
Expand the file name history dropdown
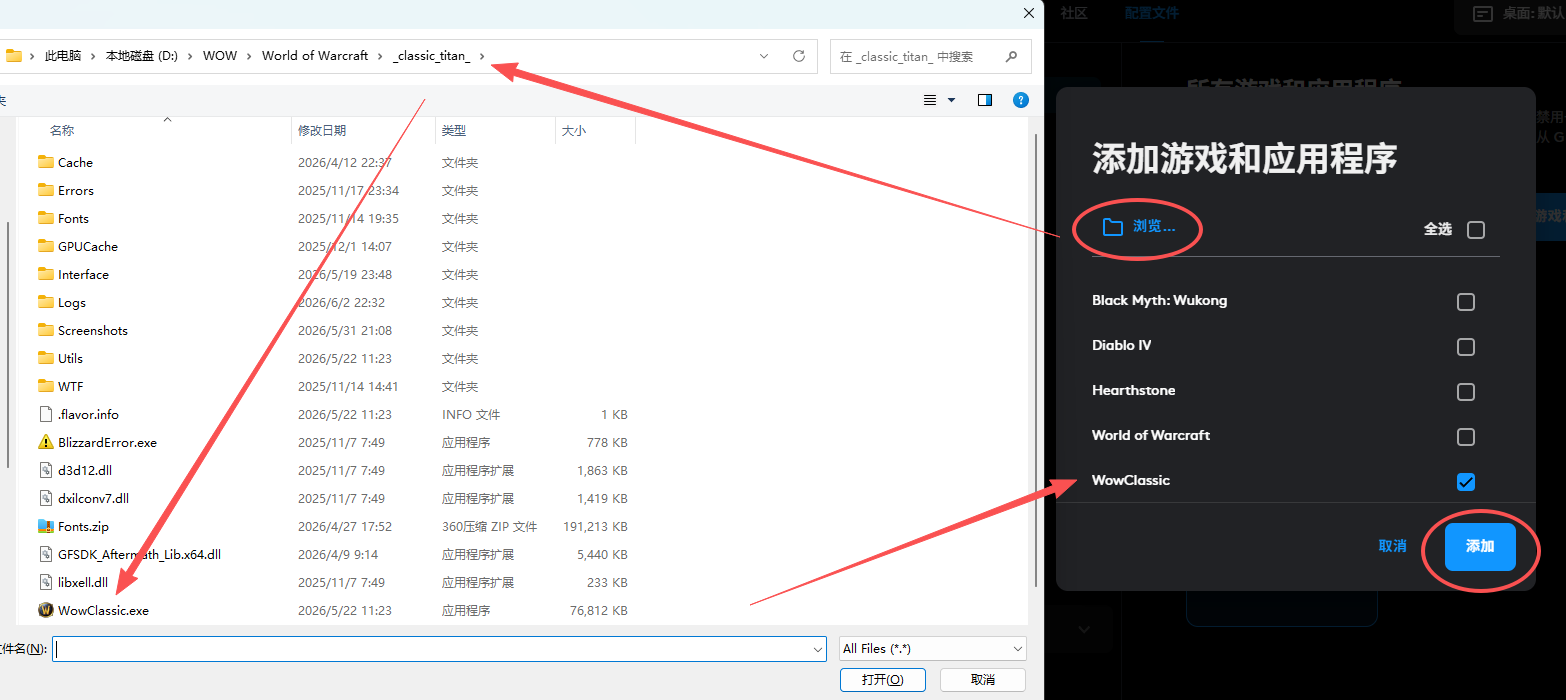coord(818,649)
